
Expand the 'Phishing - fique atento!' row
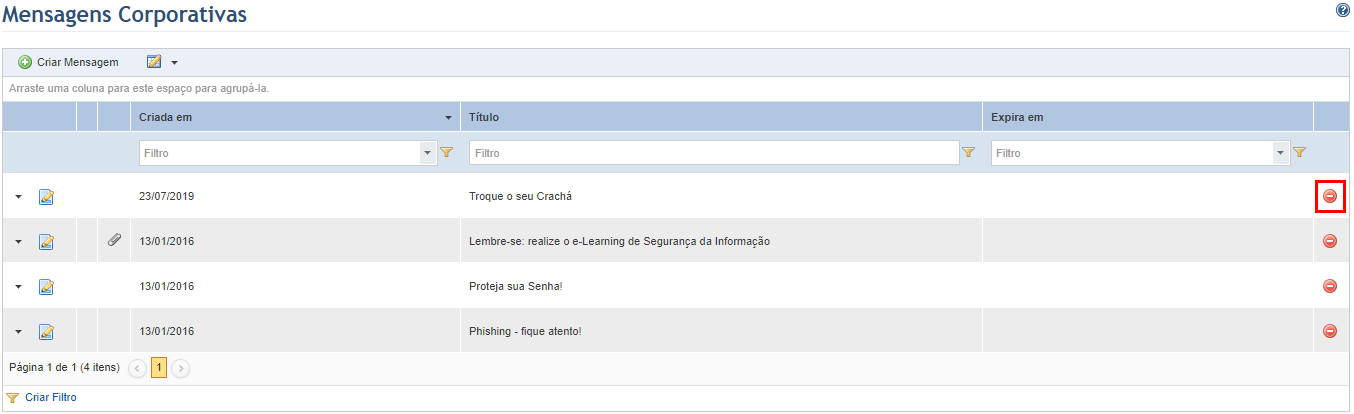[18, 332]
